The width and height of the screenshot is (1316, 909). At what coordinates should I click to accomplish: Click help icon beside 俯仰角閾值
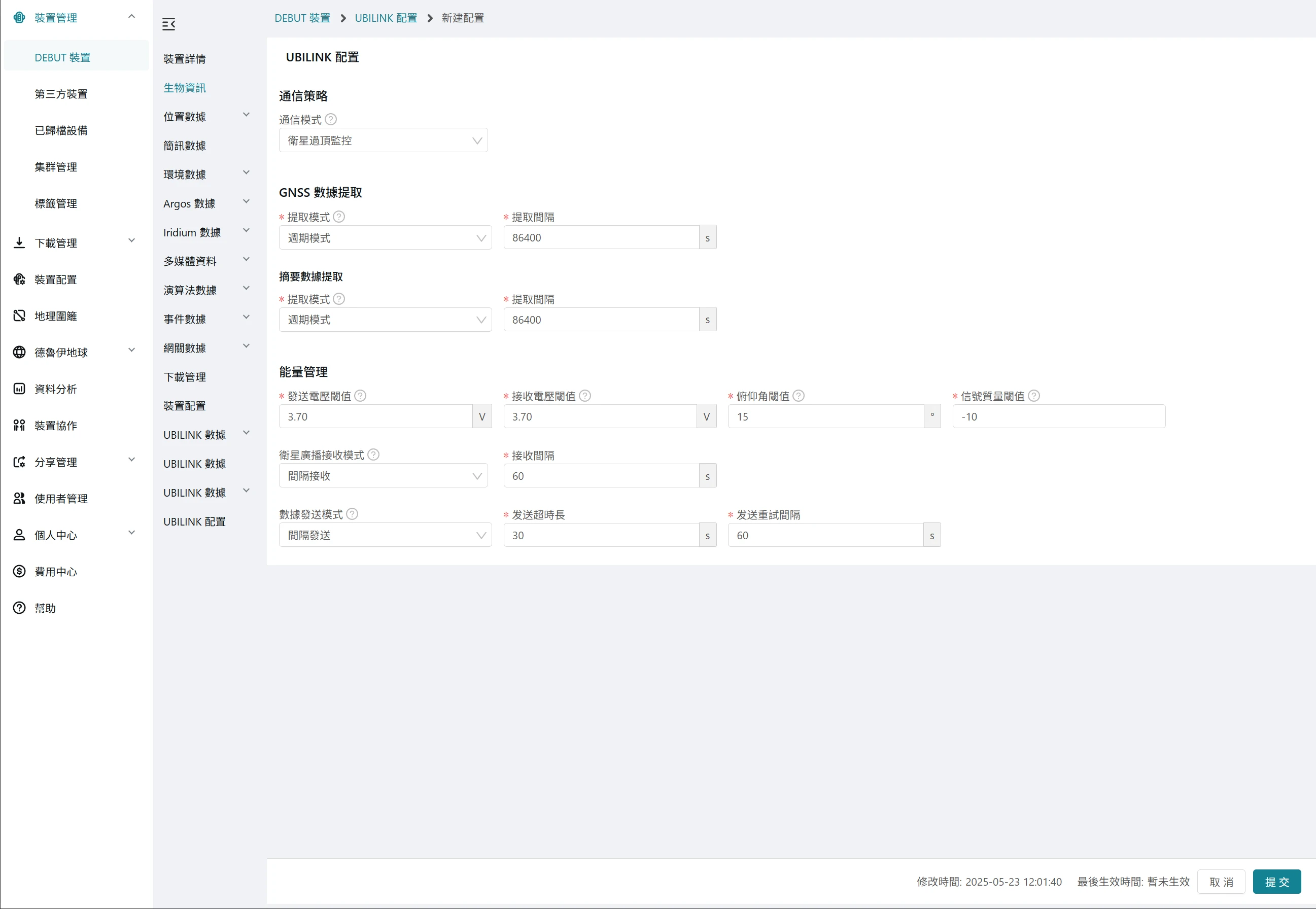799,396
